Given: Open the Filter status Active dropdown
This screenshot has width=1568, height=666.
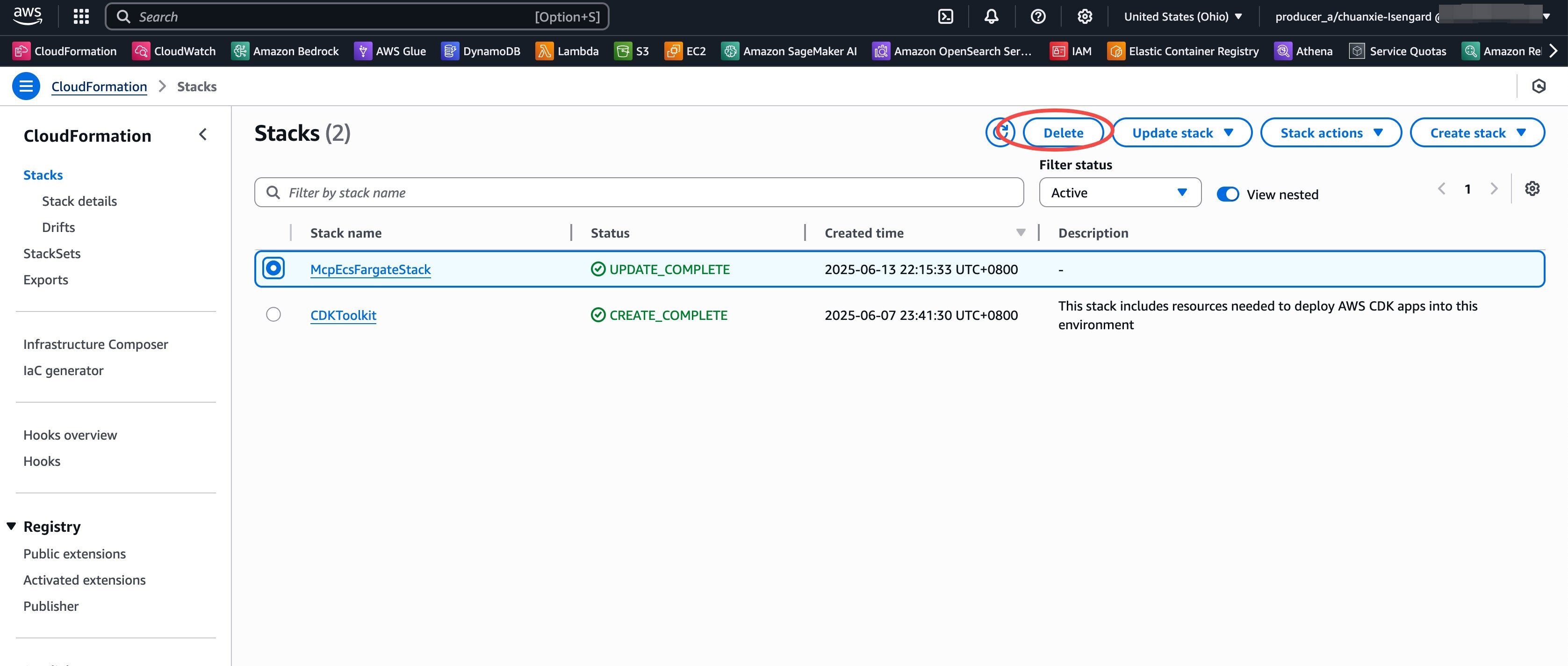Looking at the screenshot, I should (x=1120, y=192).
